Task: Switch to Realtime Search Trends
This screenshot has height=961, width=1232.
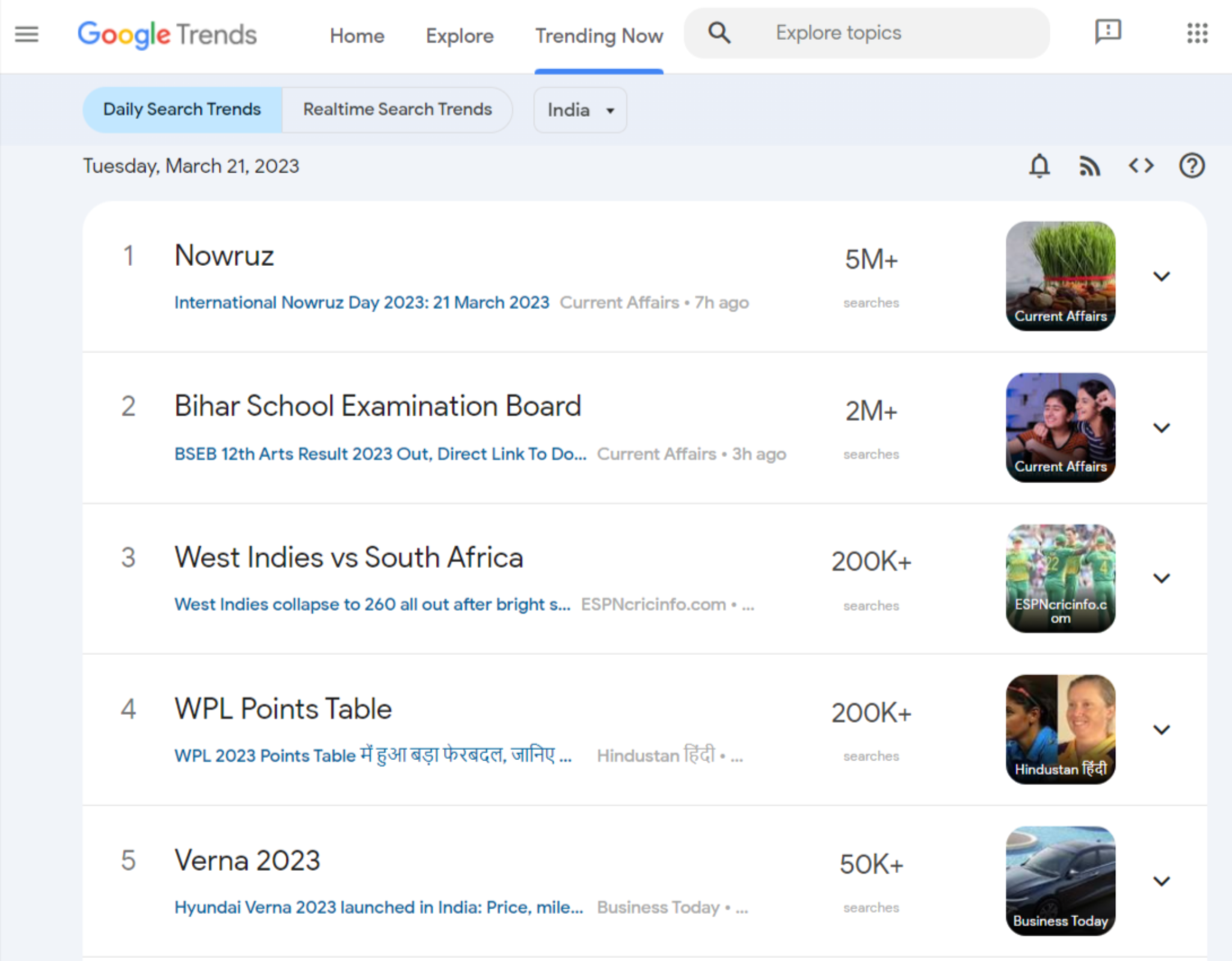Action: (397, 110)
